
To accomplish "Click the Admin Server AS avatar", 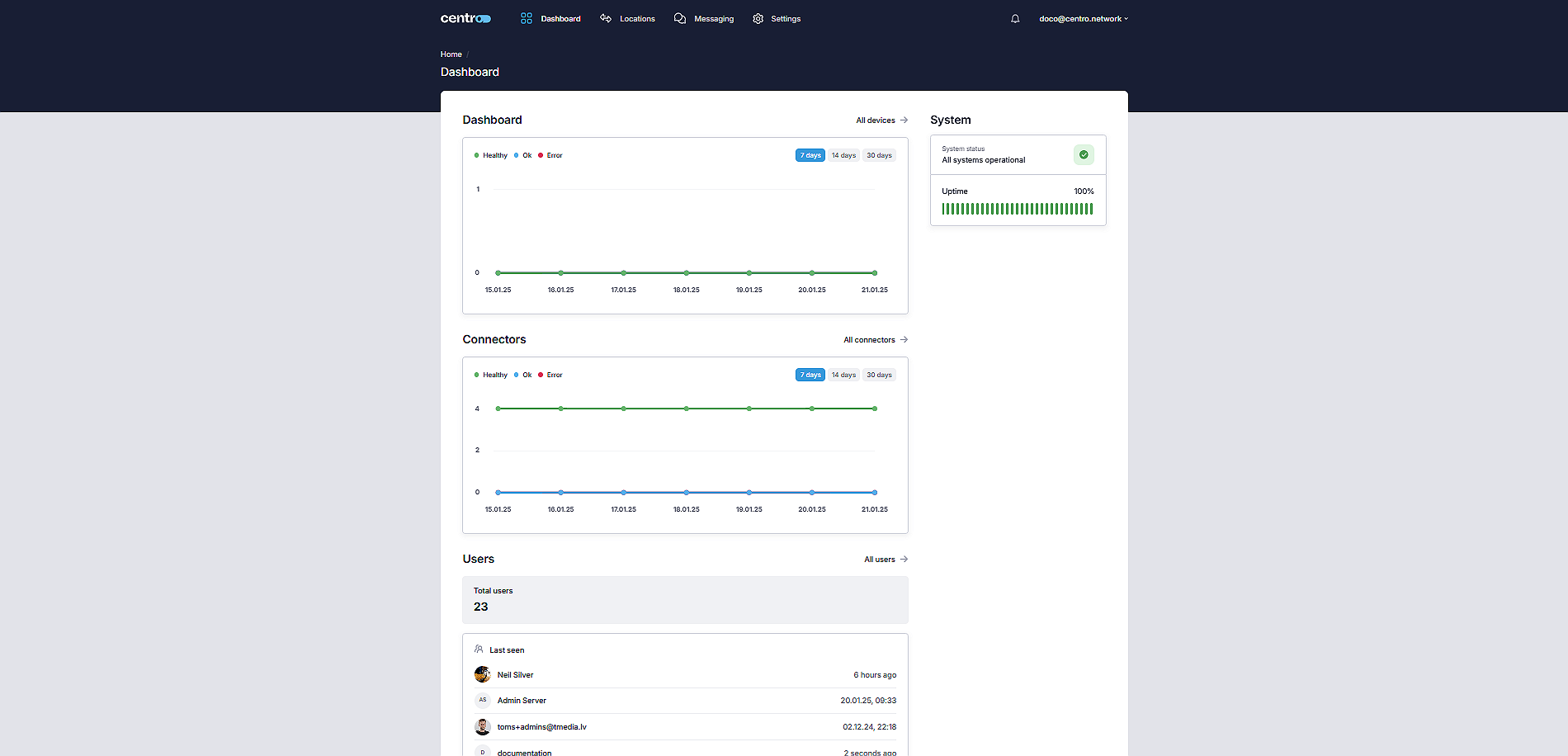I will pyautogui.click(x=483, y=700).
